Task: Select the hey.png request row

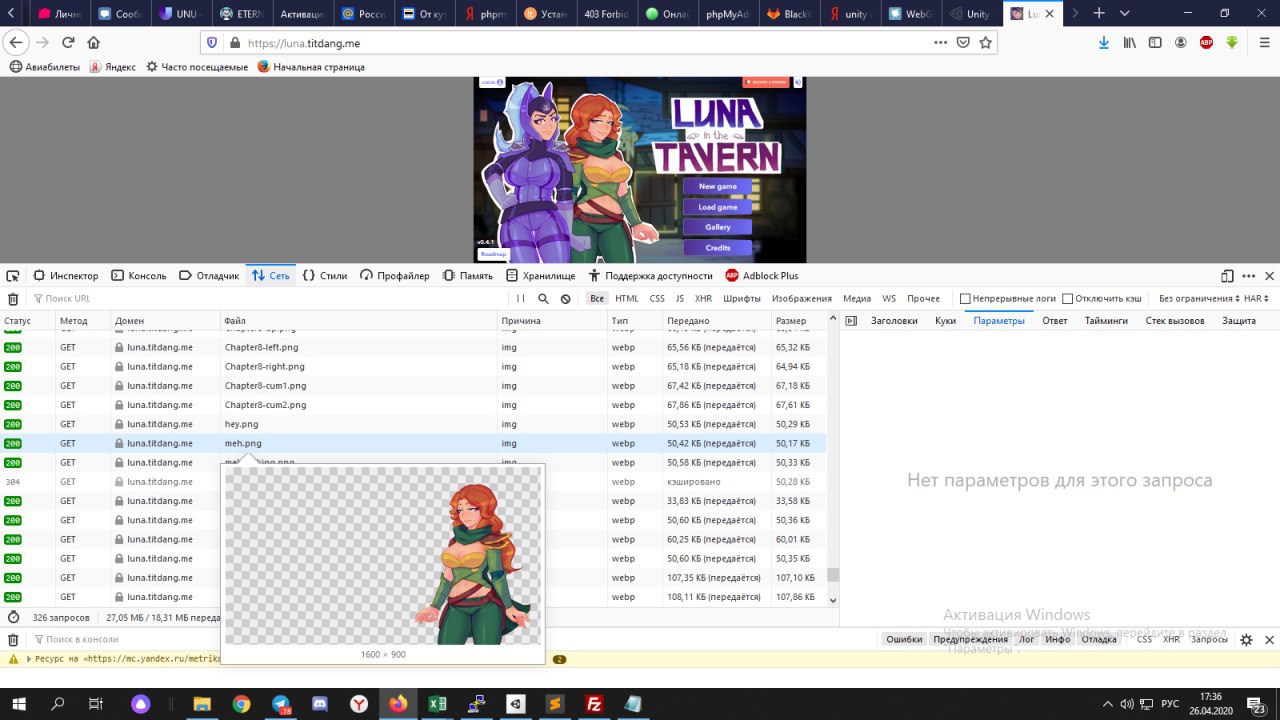Action: pyautogui.click(x=413, y=424)
